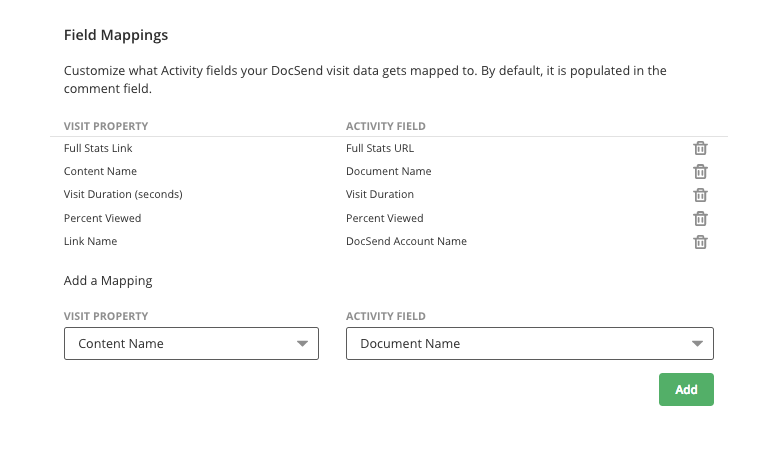Delete the Visit Duration (seconds) mapping

tap(700, 195)
